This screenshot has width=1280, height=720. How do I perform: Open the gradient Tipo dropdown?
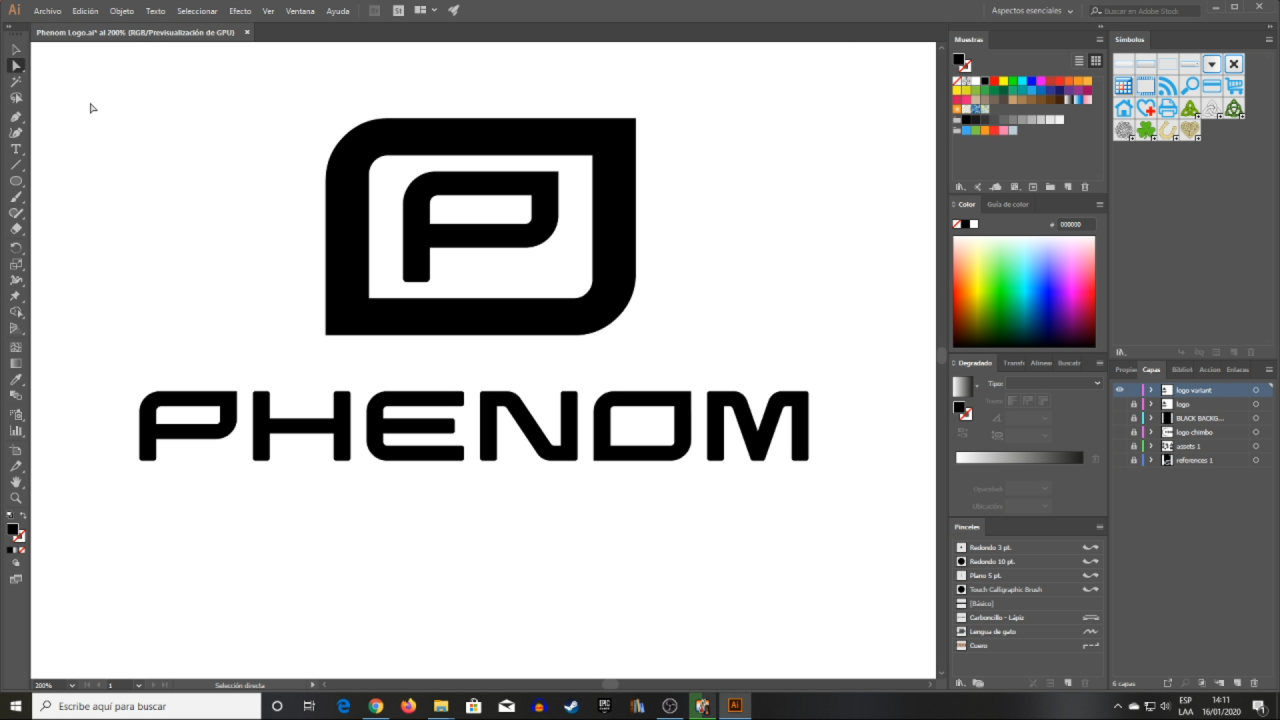(1054, 383)
